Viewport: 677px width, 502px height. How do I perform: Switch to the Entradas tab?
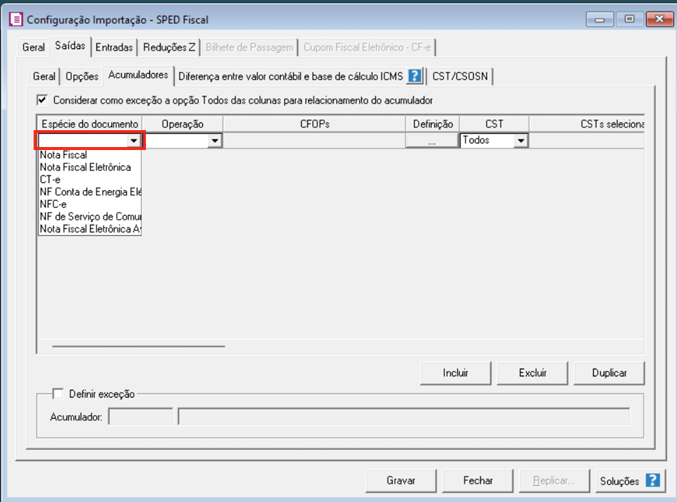[113, 47]
